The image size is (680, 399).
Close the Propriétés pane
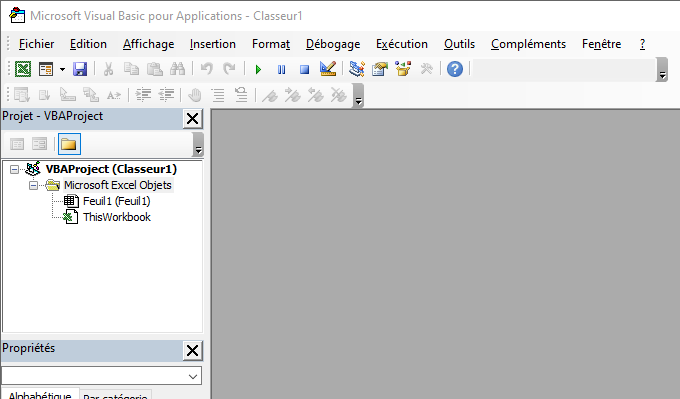click(193, 351)
